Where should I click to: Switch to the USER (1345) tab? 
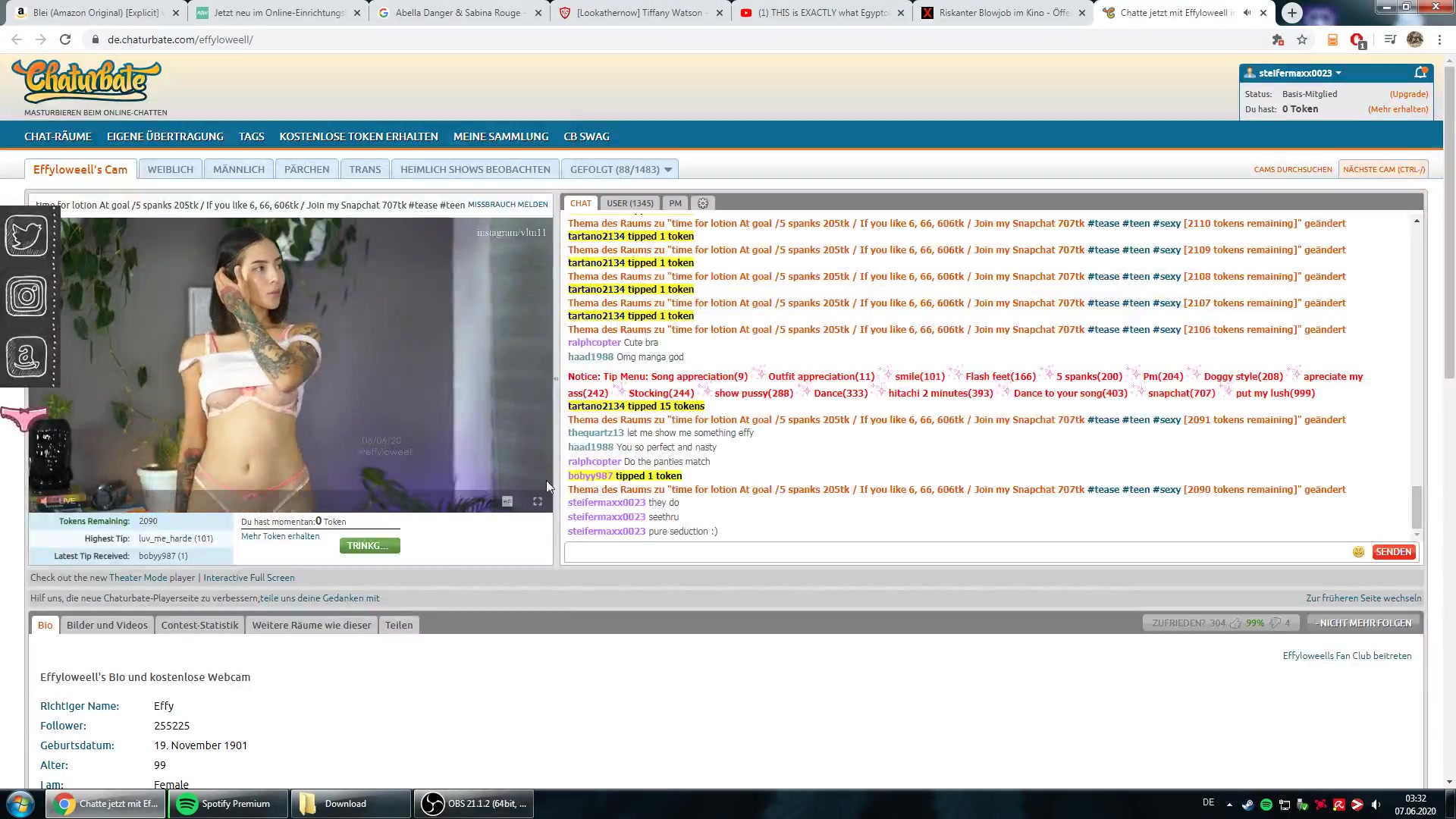tap(629, 203)
